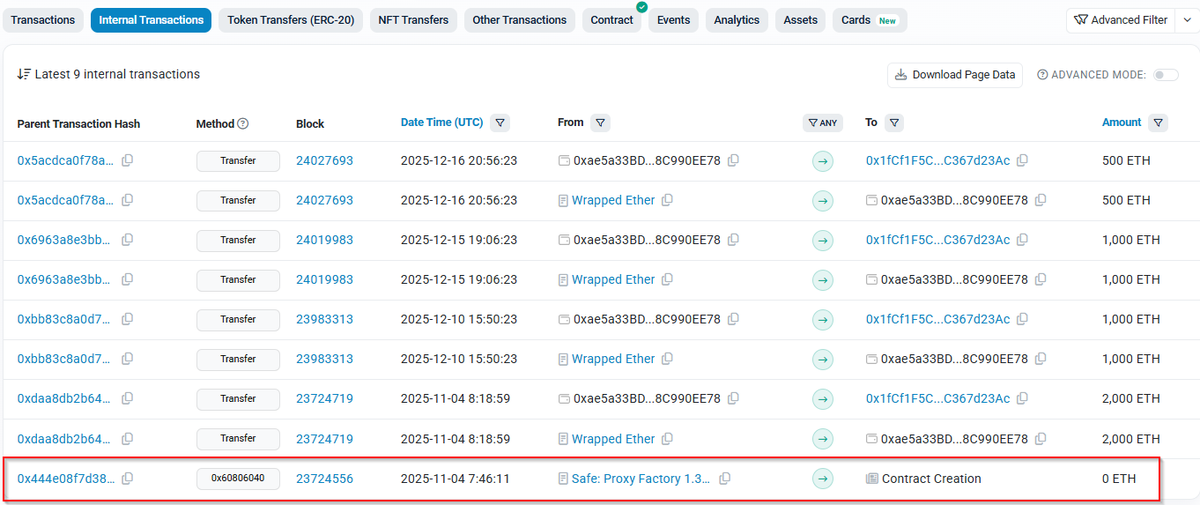Open the Amount column filter
This screenshot has height=505, width=1200.
1158,123
